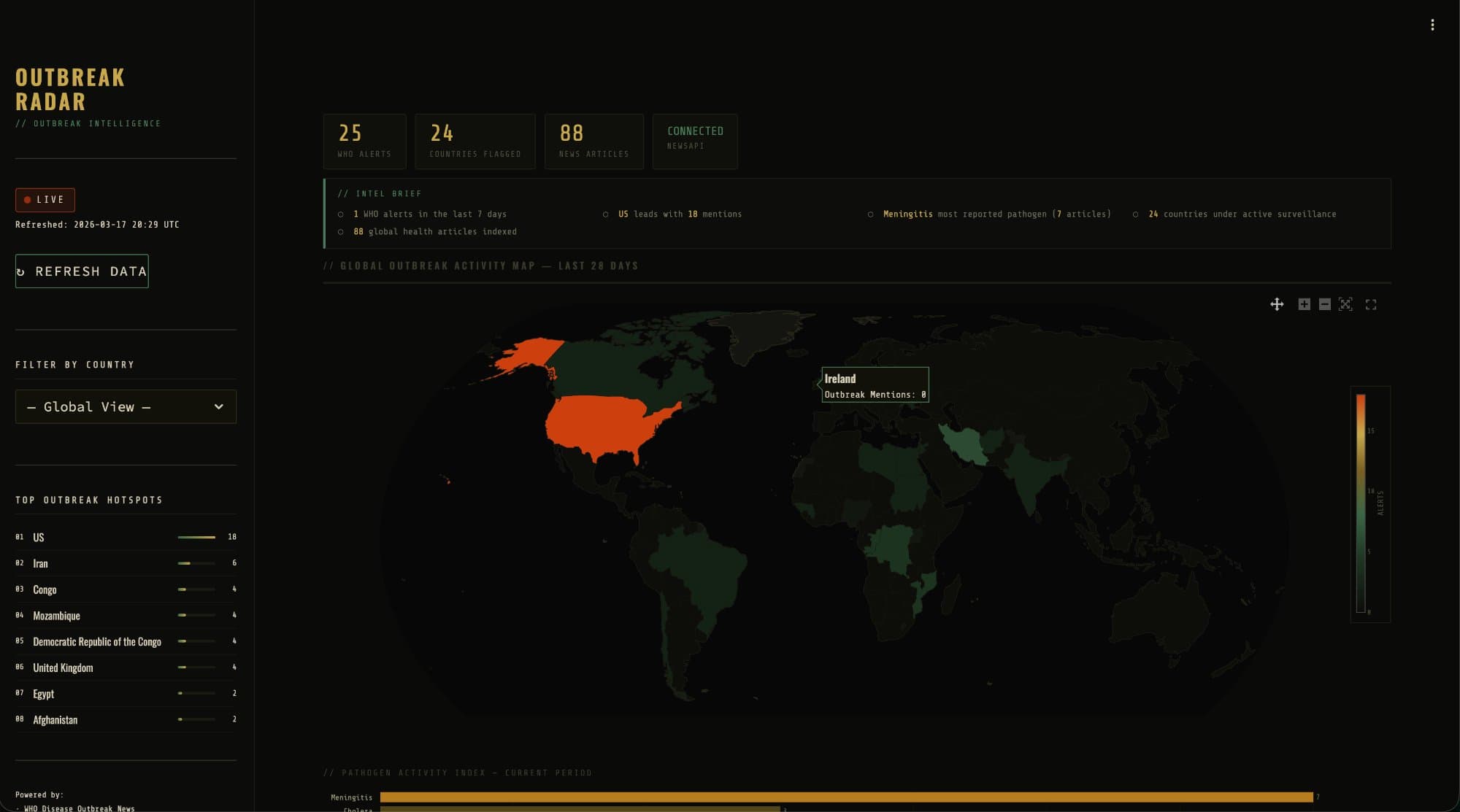Select the United Kingdom hotspot row
1460x812 pixels.
tap(126, 667)
